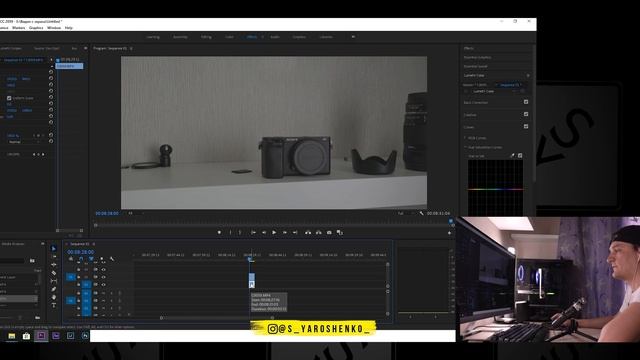Hide the third video track's eye icon
640x360 pixels.
pyautogui.click(x=103, y=284)
